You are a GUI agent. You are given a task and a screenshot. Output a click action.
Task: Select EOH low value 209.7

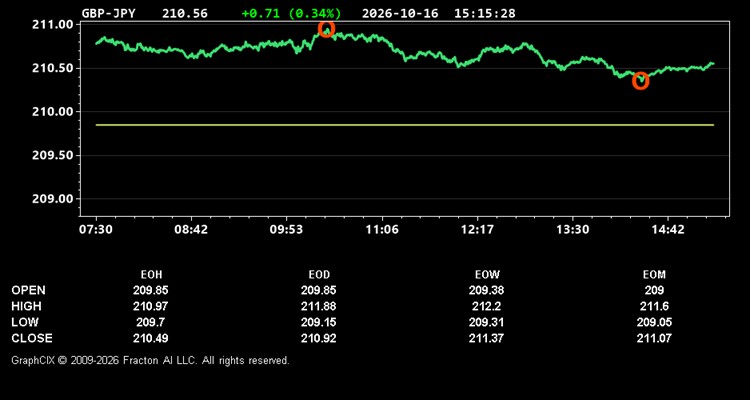point(151,322)
